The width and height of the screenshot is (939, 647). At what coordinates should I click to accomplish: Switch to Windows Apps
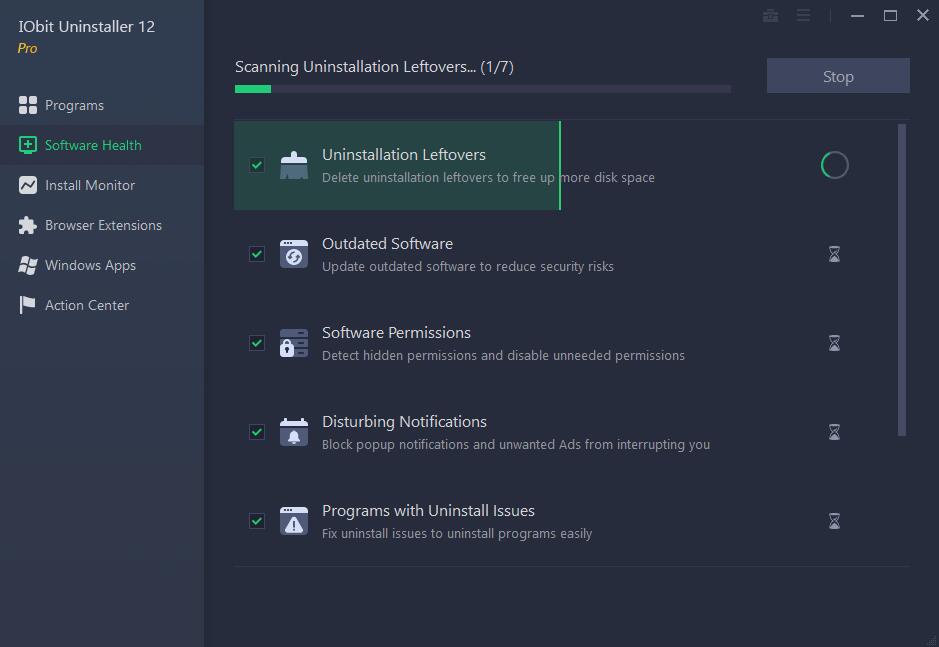(102, 265)
